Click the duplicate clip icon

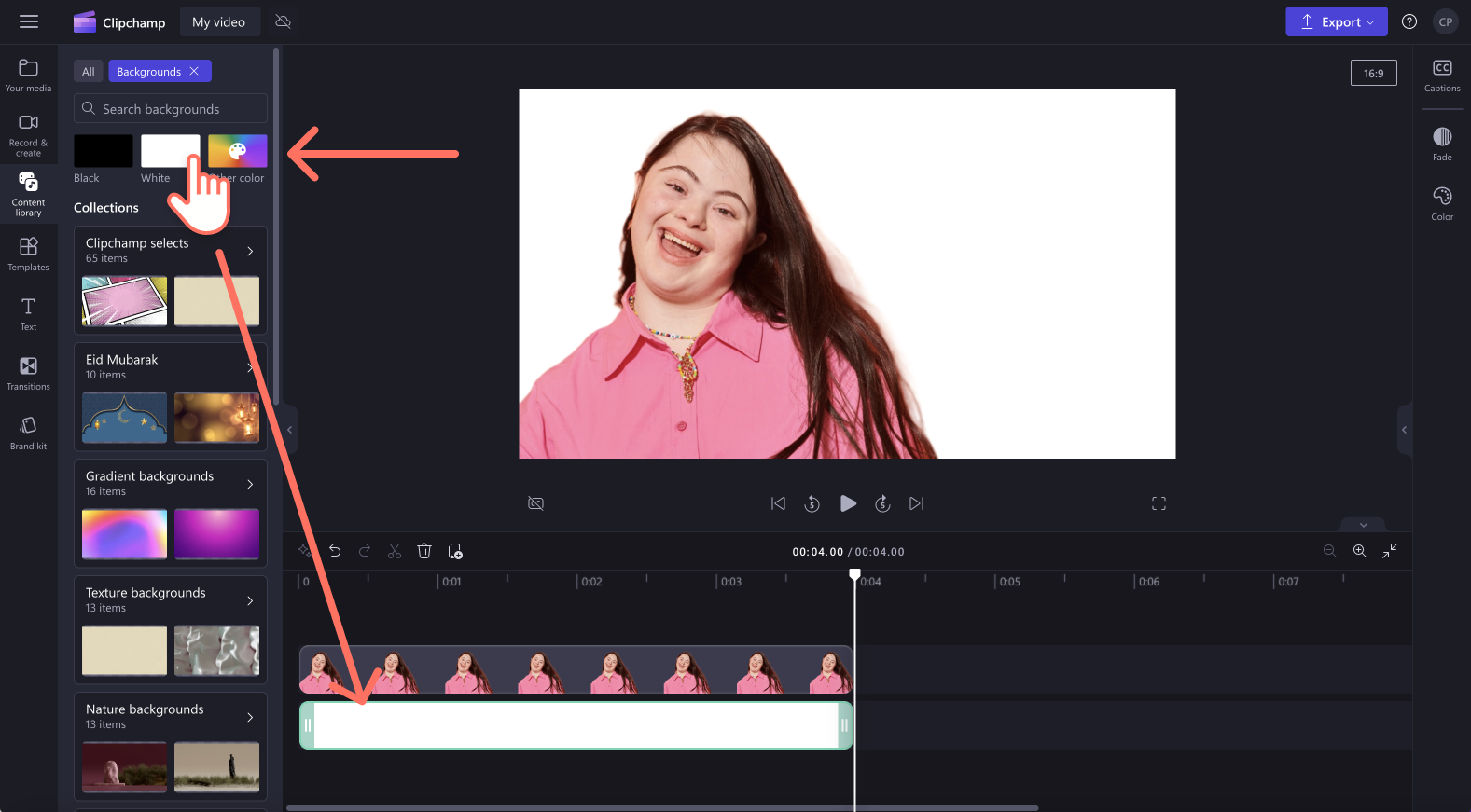pos(455,551)
